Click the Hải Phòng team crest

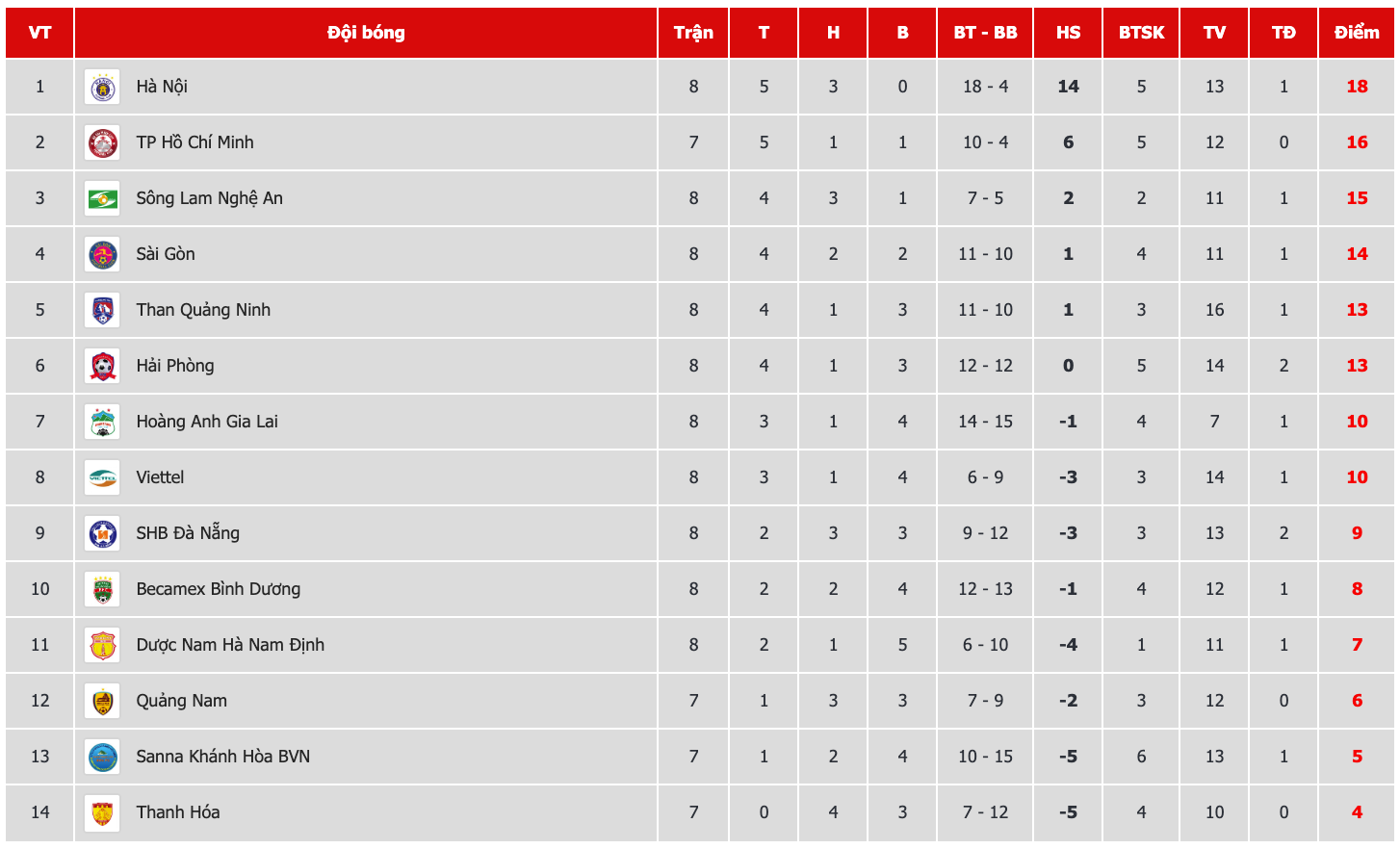click(102, 367)
